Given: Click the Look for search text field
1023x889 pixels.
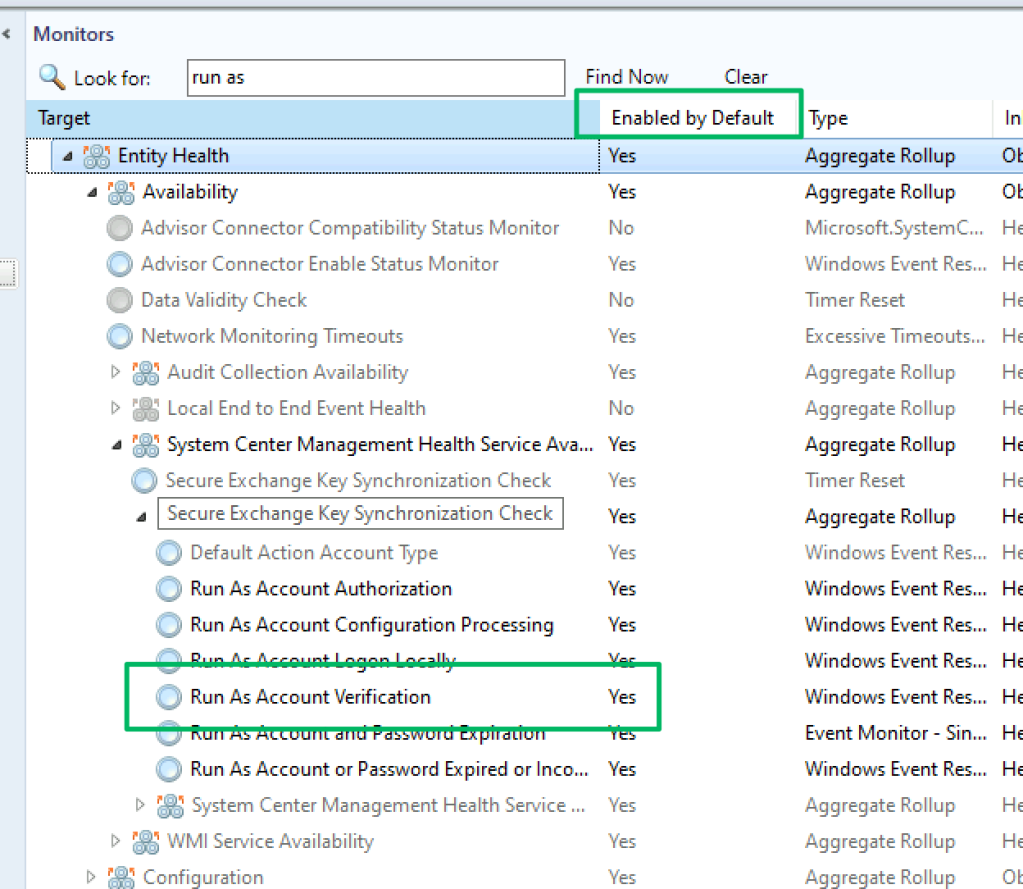Looking at the screenshot, I should pyautogui.click(x=376, y=77).
